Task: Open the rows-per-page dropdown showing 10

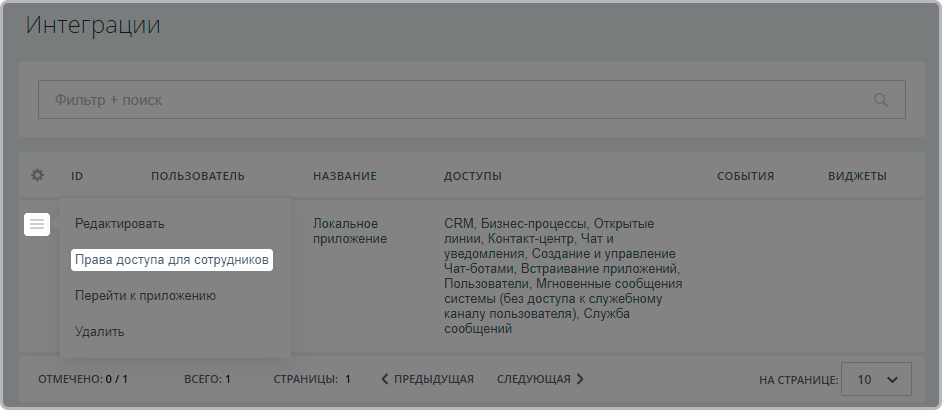Action: (876, 379)
